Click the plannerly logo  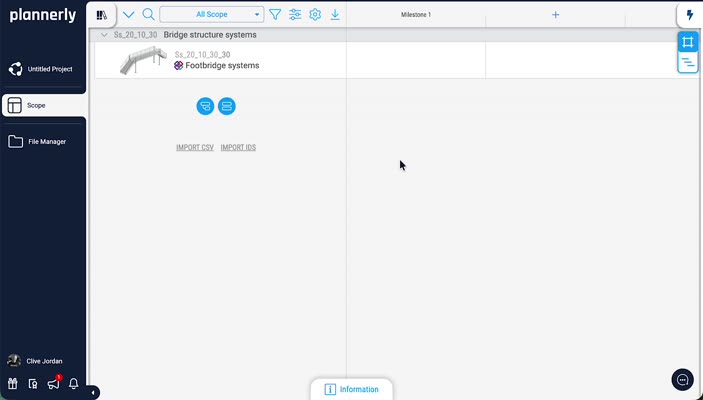coord(43,15)
